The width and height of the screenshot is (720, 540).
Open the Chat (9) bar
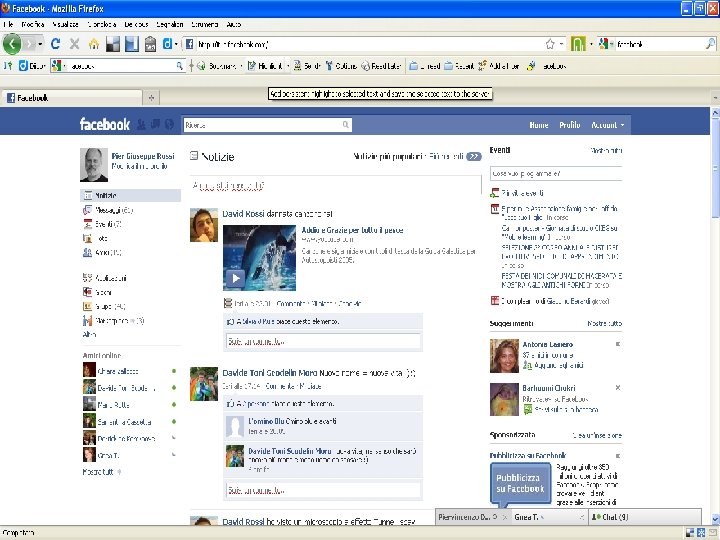click(645, 517)
